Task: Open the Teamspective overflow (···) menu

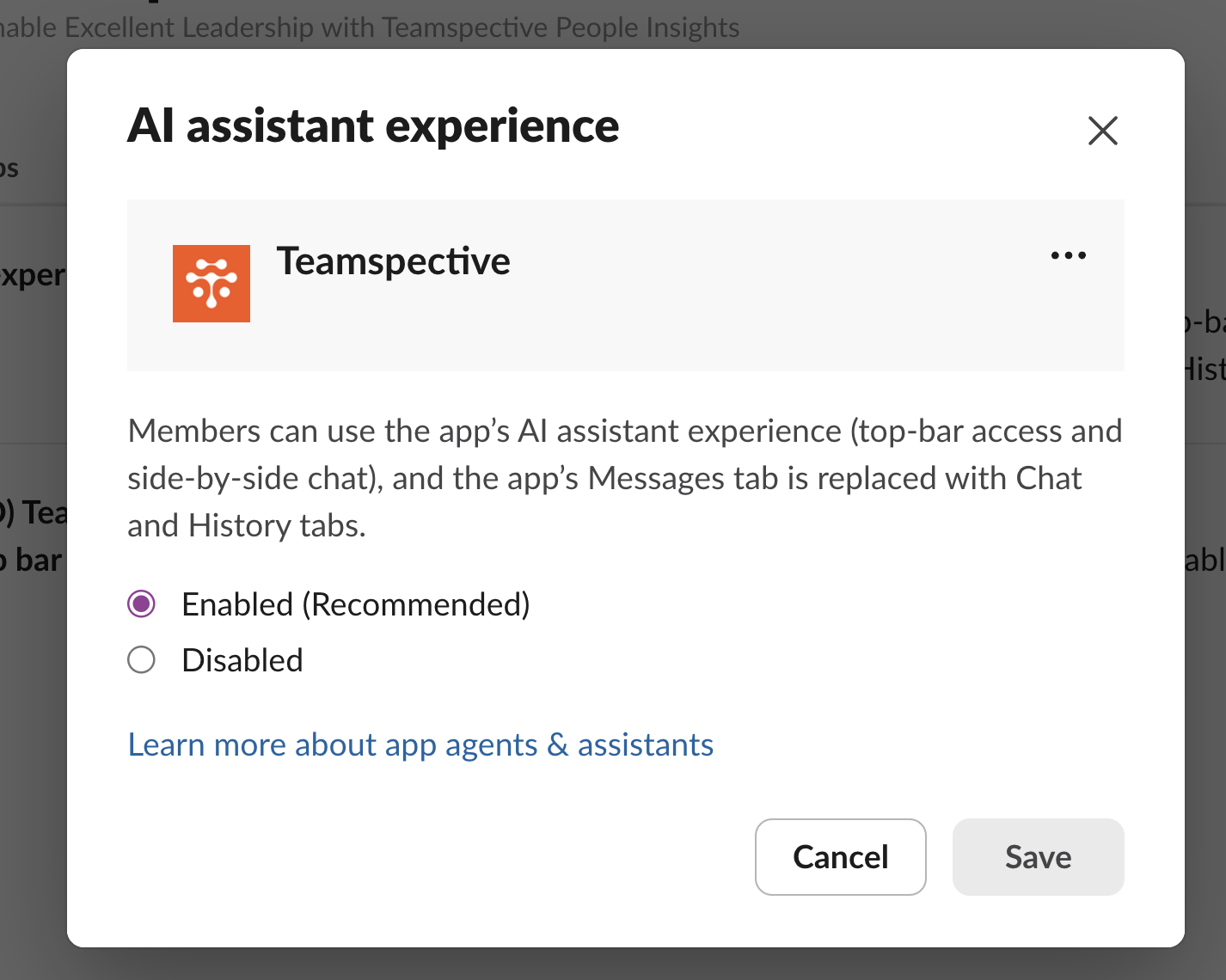Action: [x=1068, y=254]
